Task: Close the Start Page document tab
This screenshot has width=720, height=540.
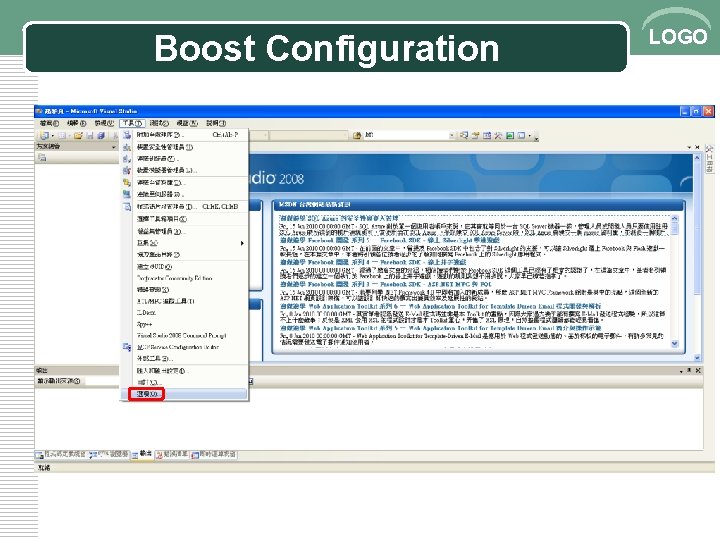Action: tap(698, 147)
